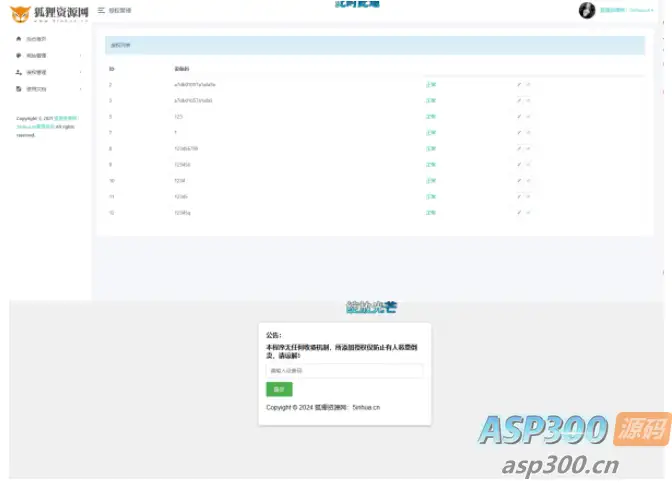The height and width of the screenshot is (487, 672).
Task: Open the user account dropdown at top right
Action: [627, 10]
